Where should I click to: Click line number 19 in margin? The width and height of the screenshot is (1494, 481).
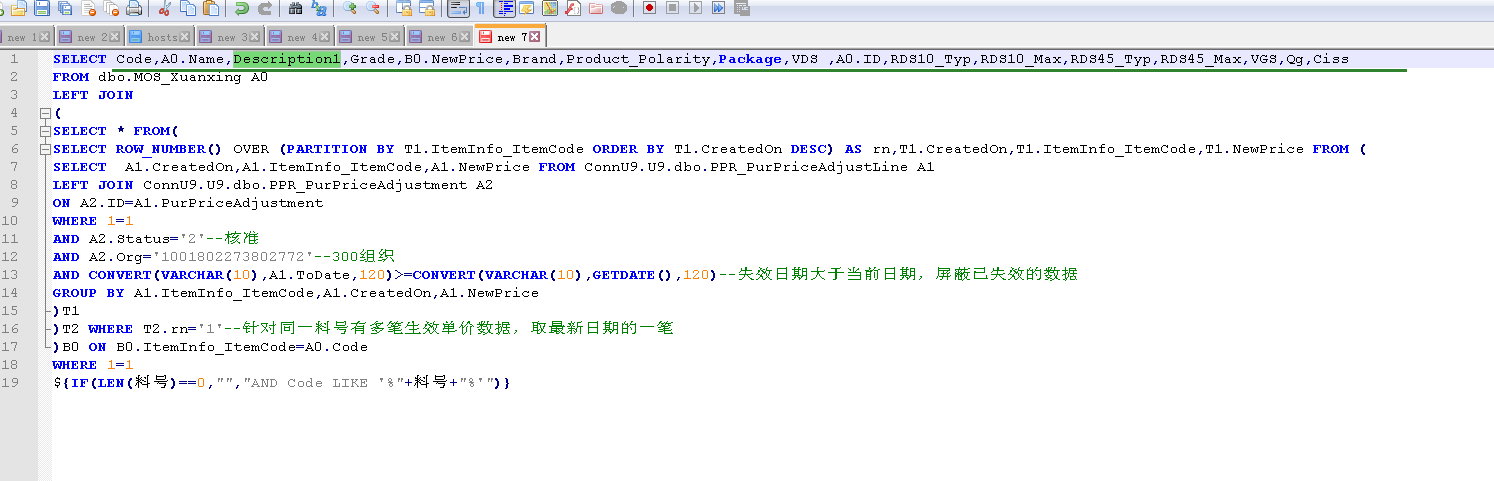point(12,383)
